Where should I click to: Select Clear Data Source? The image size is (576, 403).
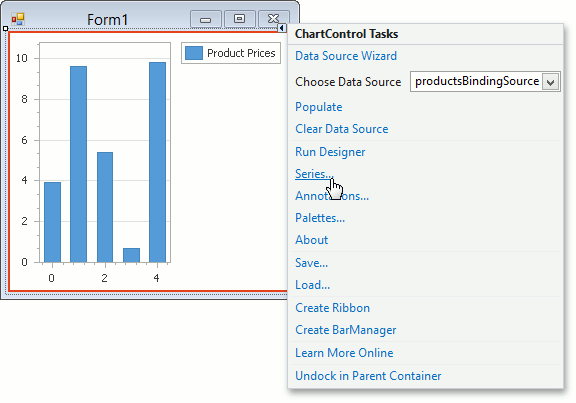point(342,129)
